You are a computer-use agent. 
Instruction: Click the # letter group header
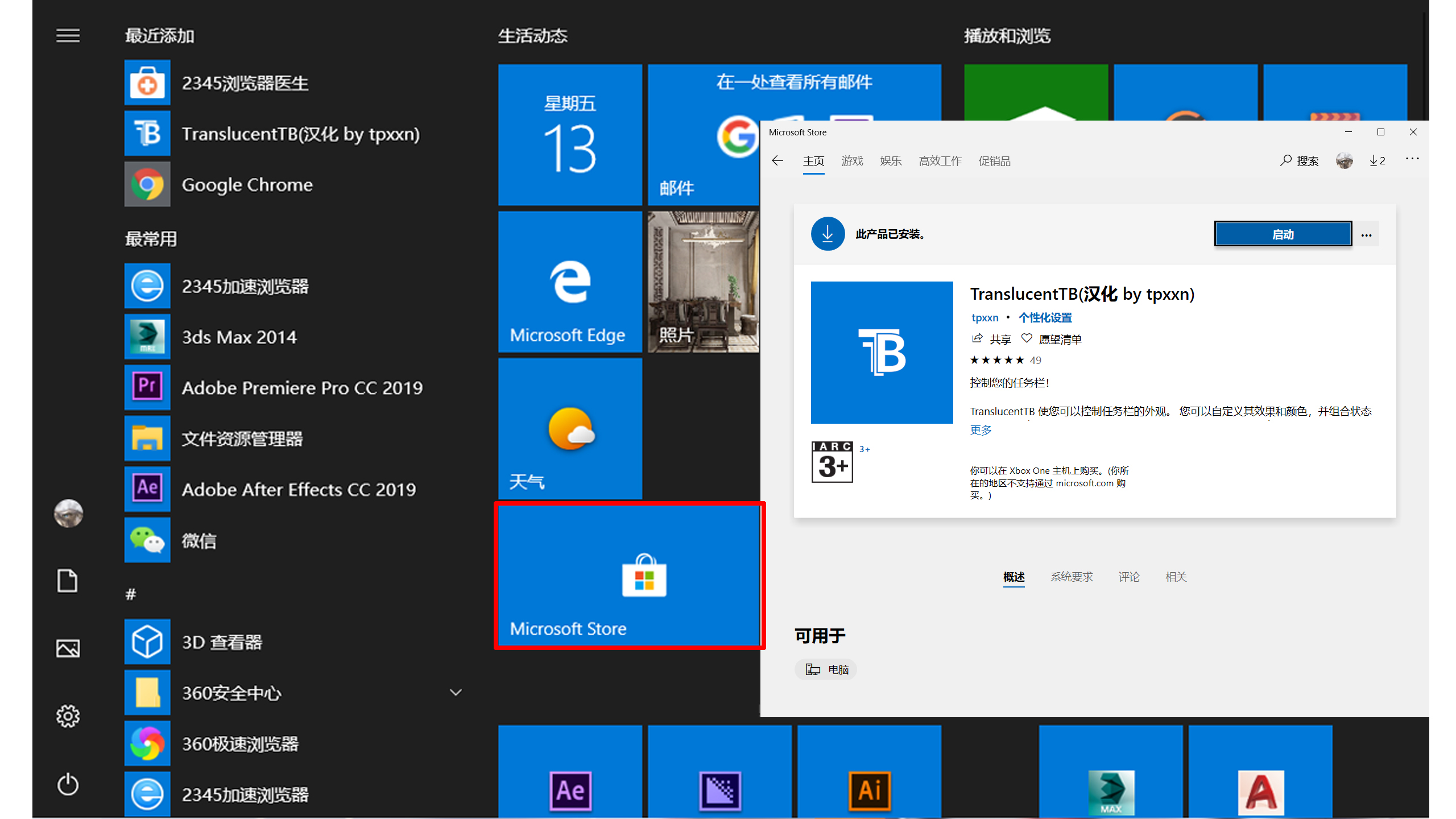(131, 594)
